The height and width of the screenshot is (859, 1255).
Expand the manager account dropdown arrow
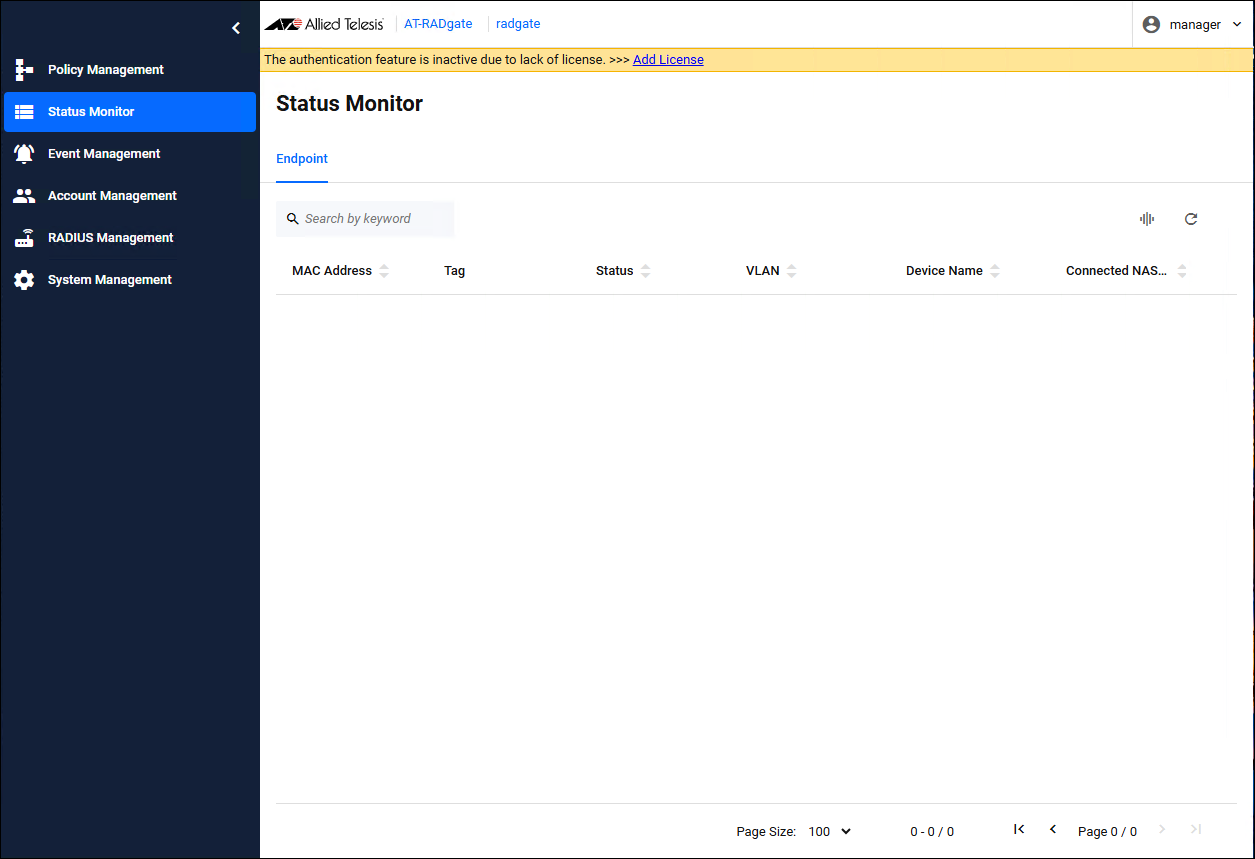pos(1237,24)
